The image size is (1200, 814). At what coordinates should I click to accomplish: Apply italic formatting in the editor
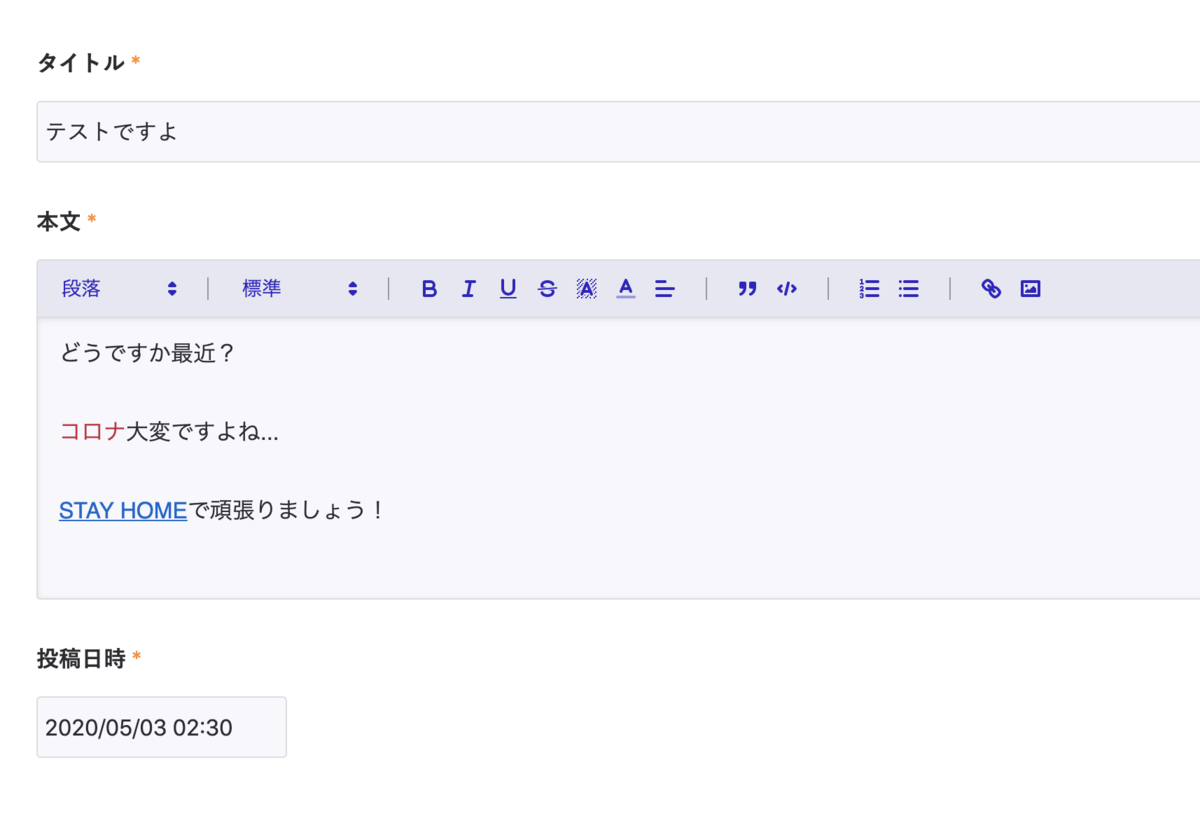(x=468, y=288)
